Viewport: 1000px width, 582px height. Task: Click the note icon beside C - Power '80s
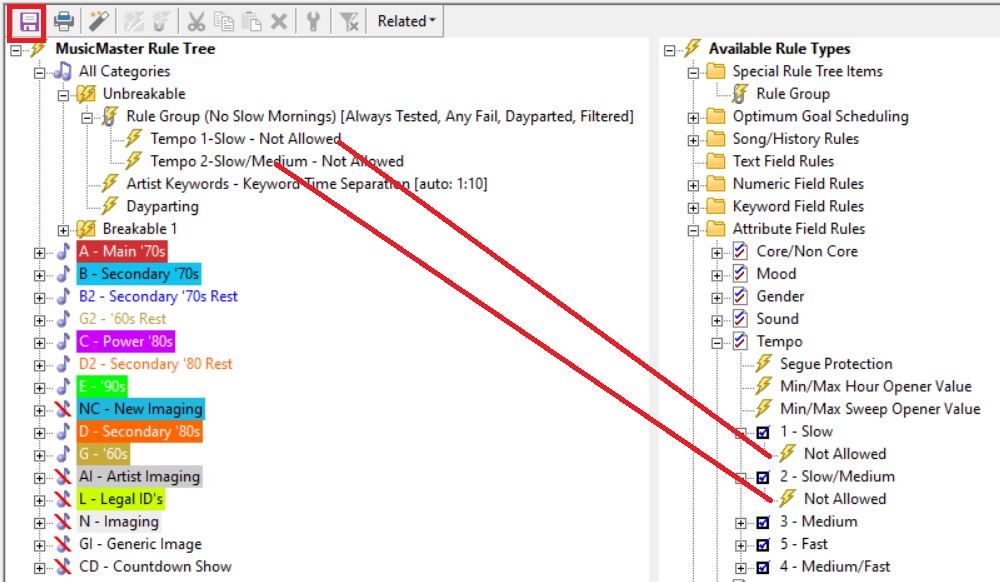(62, 341)
